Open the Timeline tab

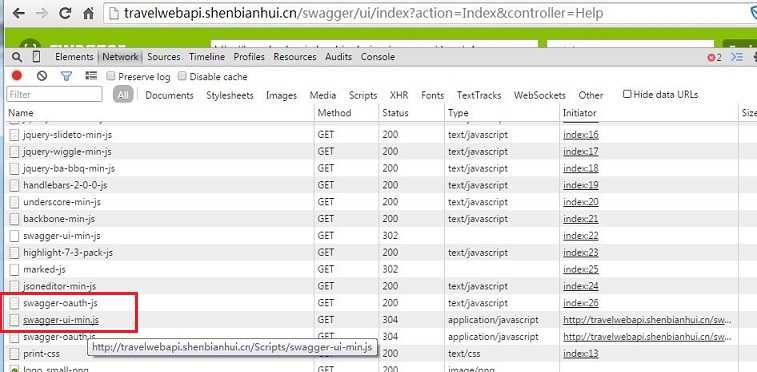pos(207,57)
